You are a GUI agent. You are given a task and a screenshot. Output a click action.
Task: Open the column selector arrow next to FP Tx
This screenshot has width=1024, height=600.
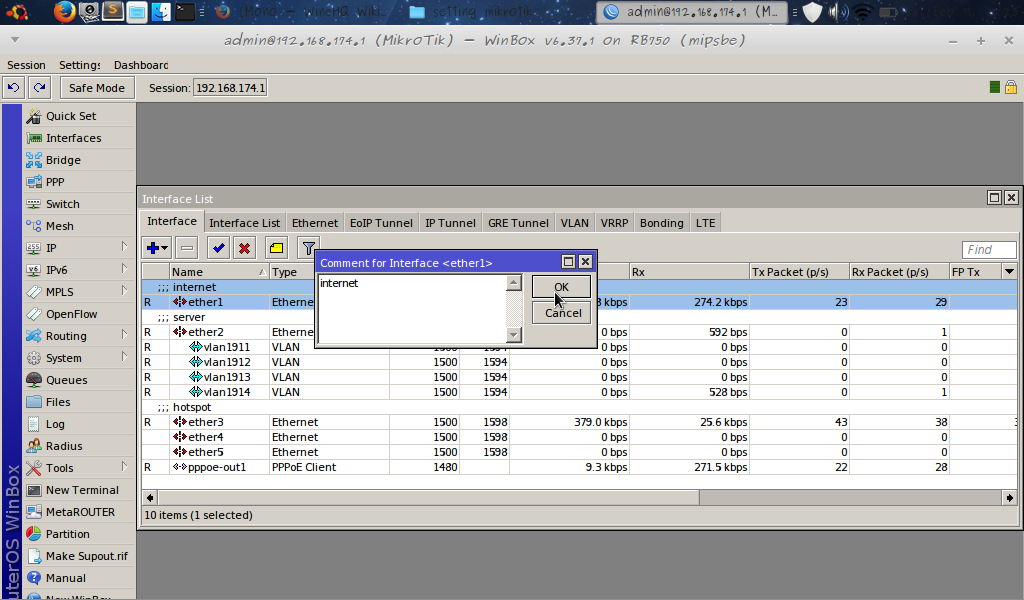[x=1008, y=271]
